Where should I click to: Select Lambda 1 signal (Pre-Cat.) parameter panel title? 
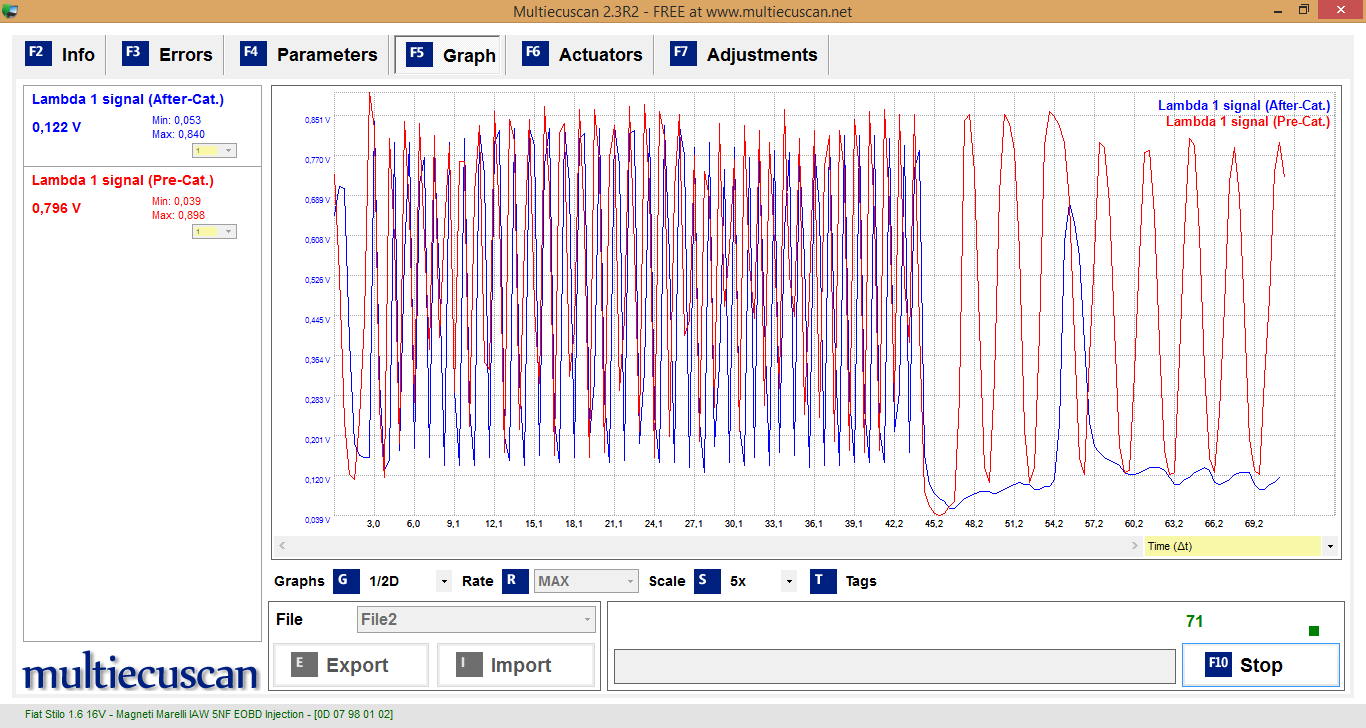click(x=123, y=180)
